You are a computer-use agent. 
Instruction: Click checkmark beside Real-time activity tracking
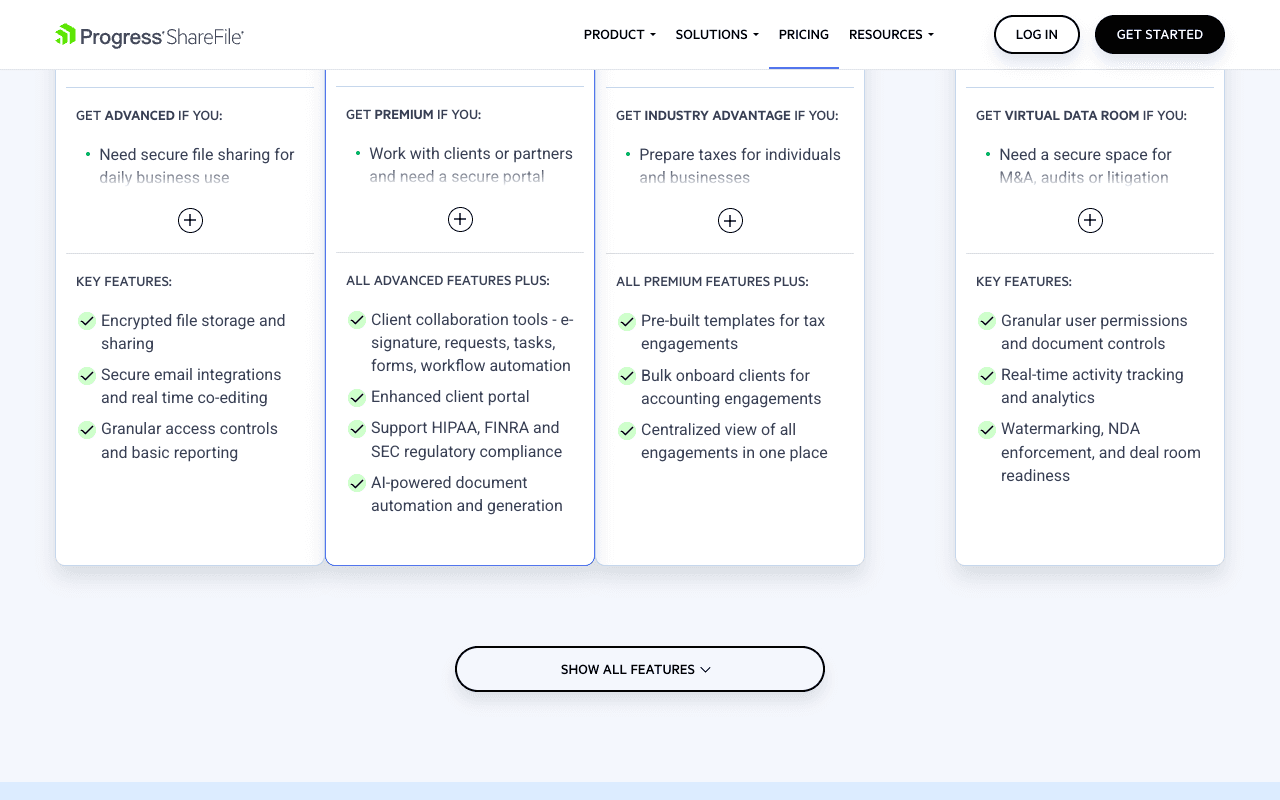(987, 375)
